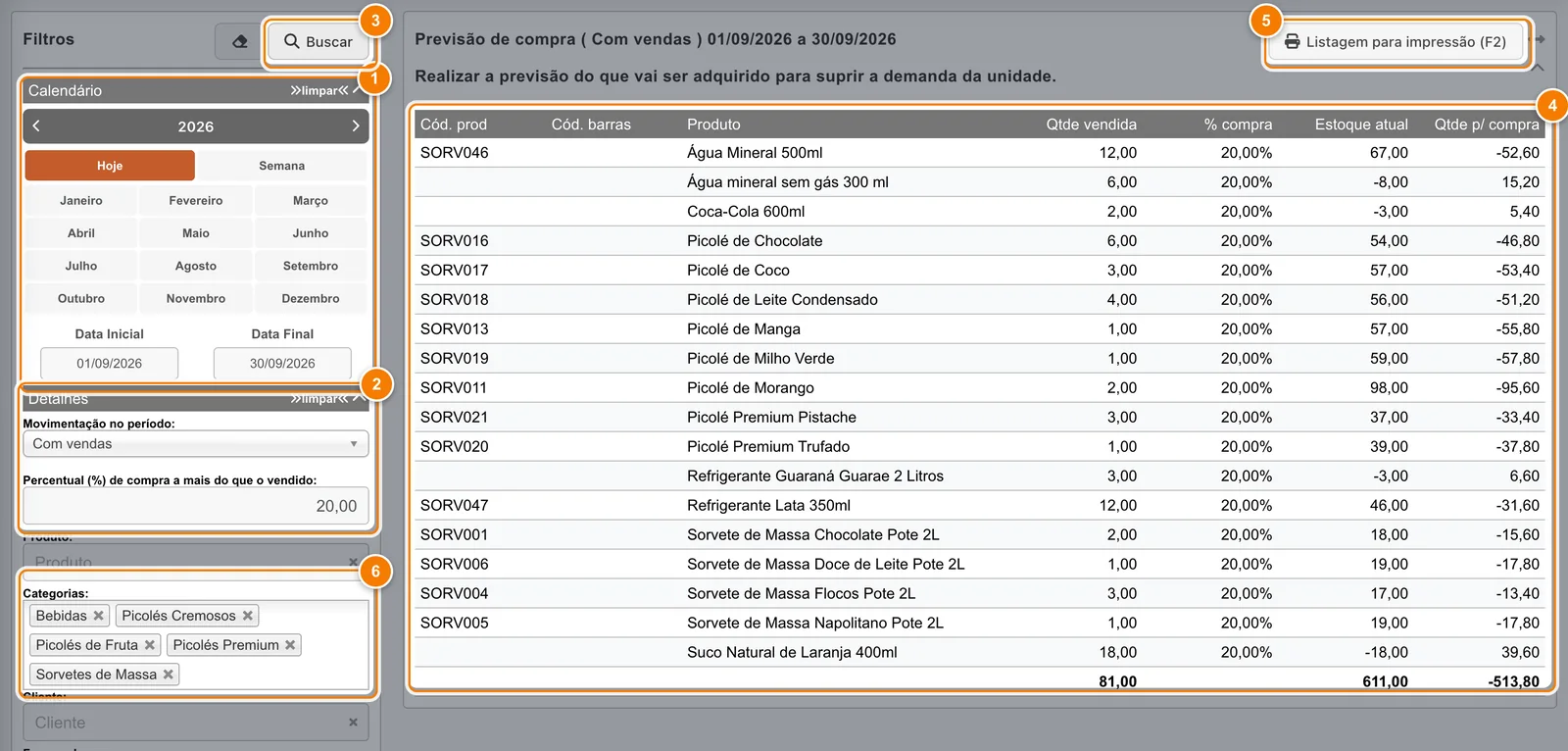Viewport: 1568px width, 751px height.
Task: Choose Fevereiro in the calendar
Action: point(196,200)
